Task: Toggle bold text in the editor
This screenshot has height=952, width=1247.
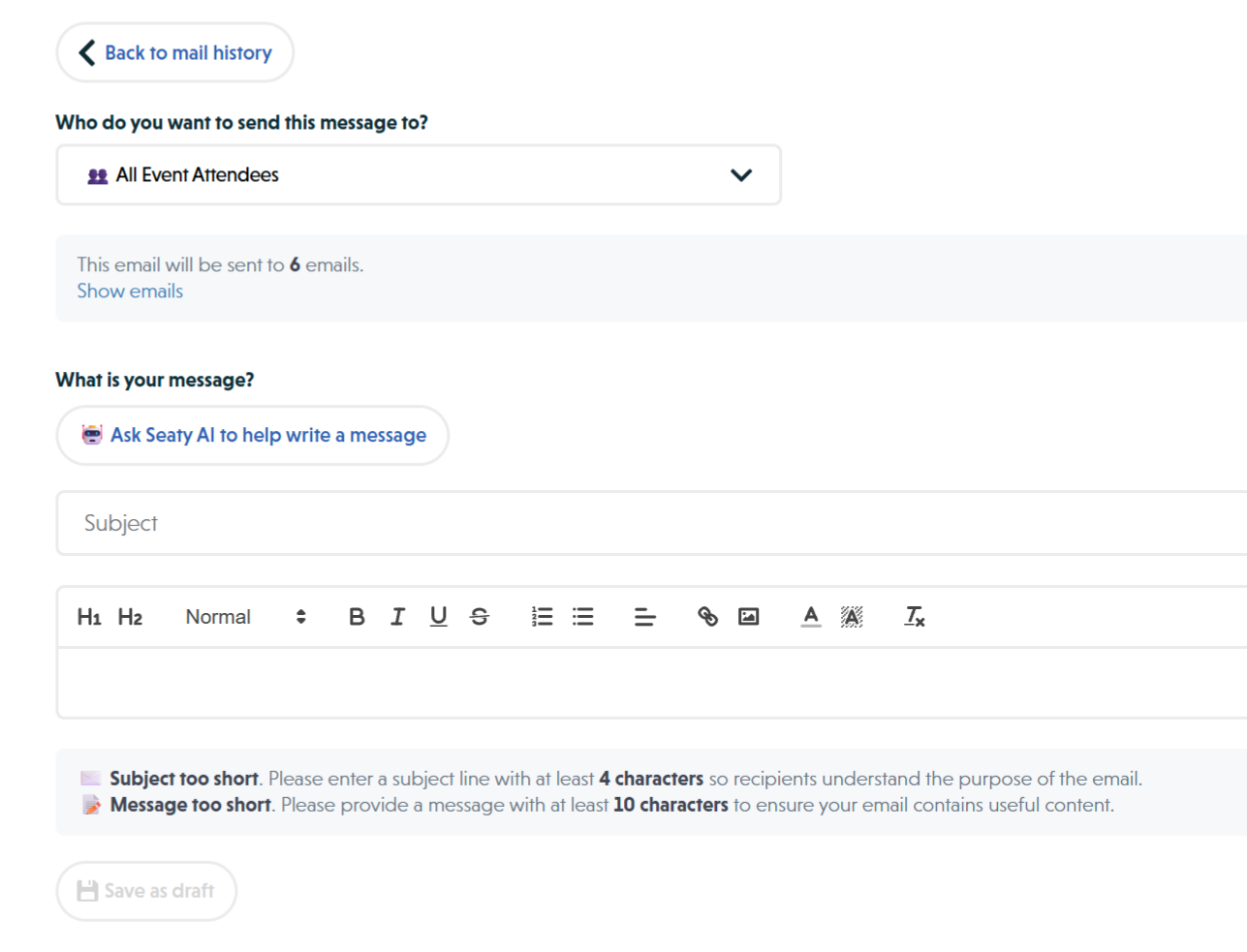Action: 357,616
